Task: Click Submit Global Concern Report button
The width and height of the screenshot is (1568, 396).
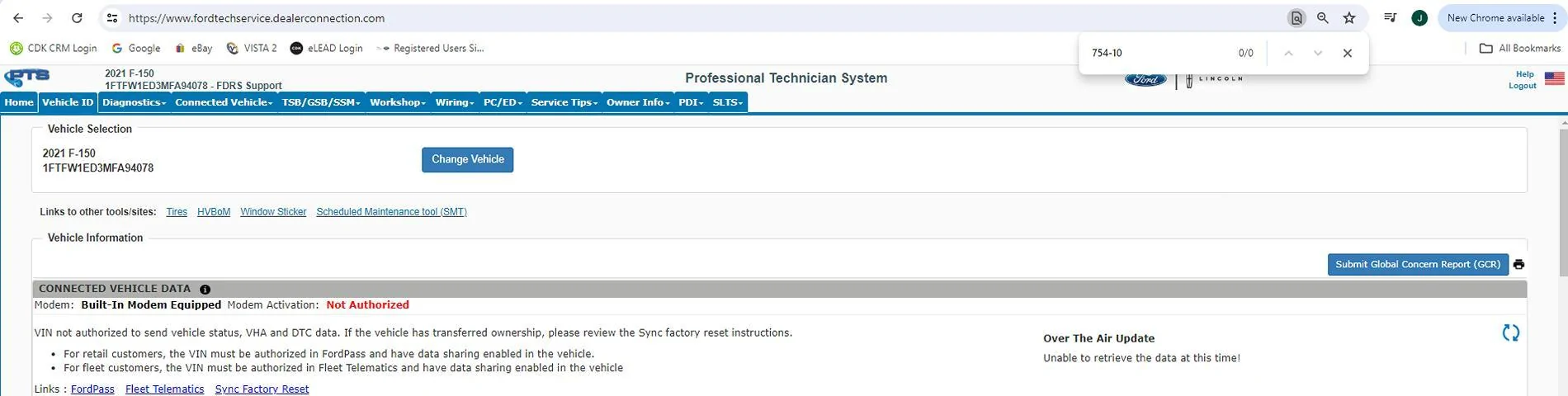Action: pos(1418,265)
